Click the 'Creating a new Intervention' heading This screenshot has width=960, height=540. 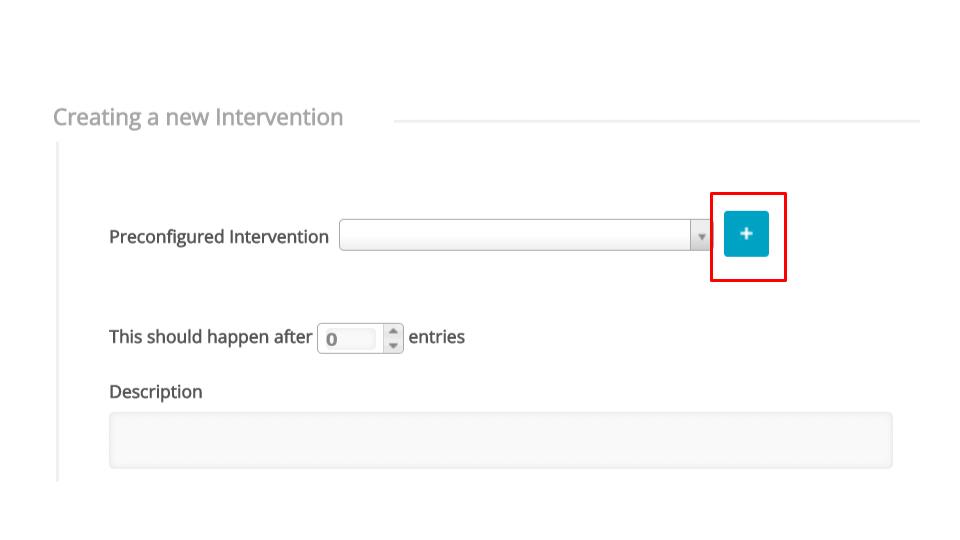coord(197,118)
